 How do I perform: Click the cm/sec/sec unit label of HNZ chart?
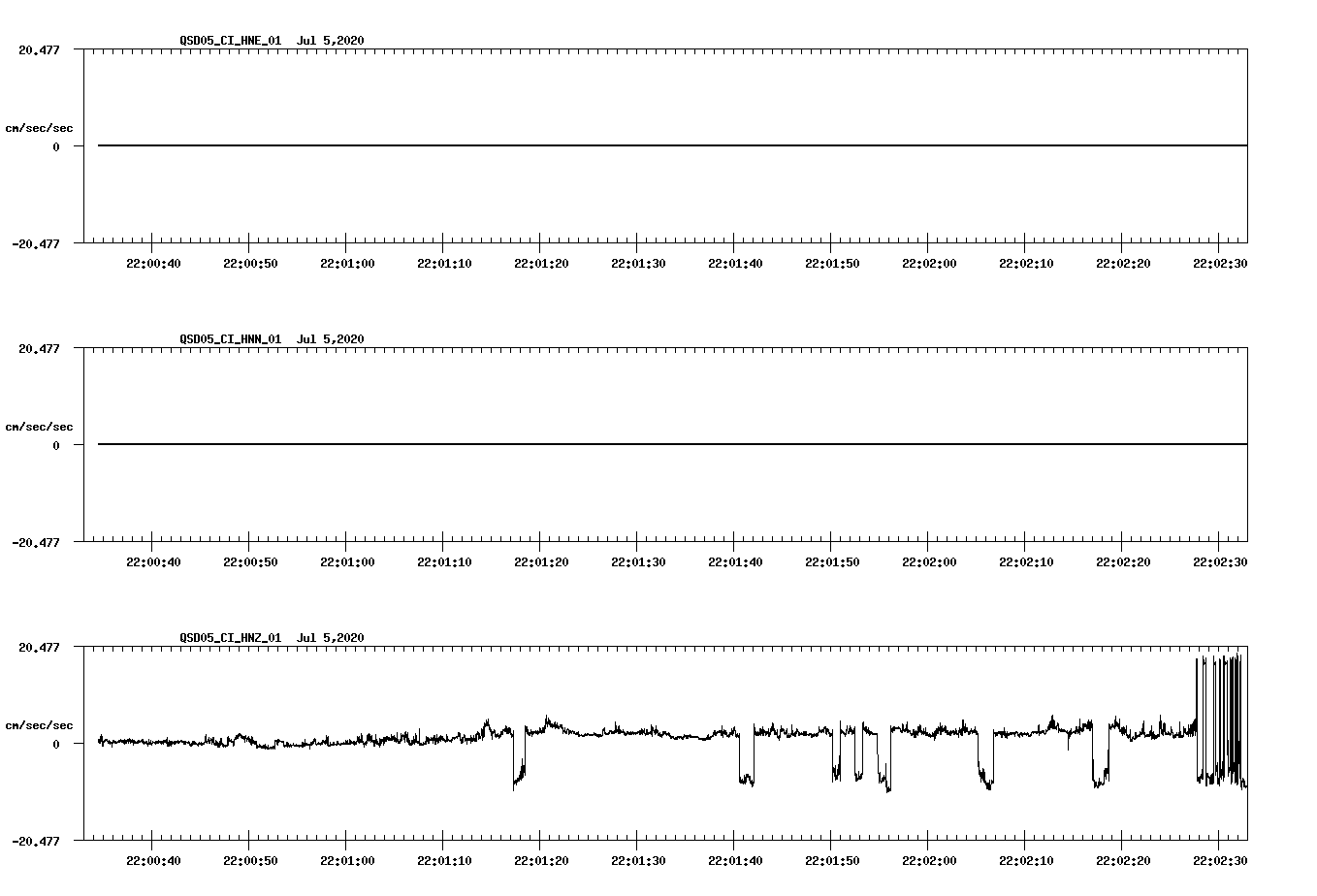(39, 725)
